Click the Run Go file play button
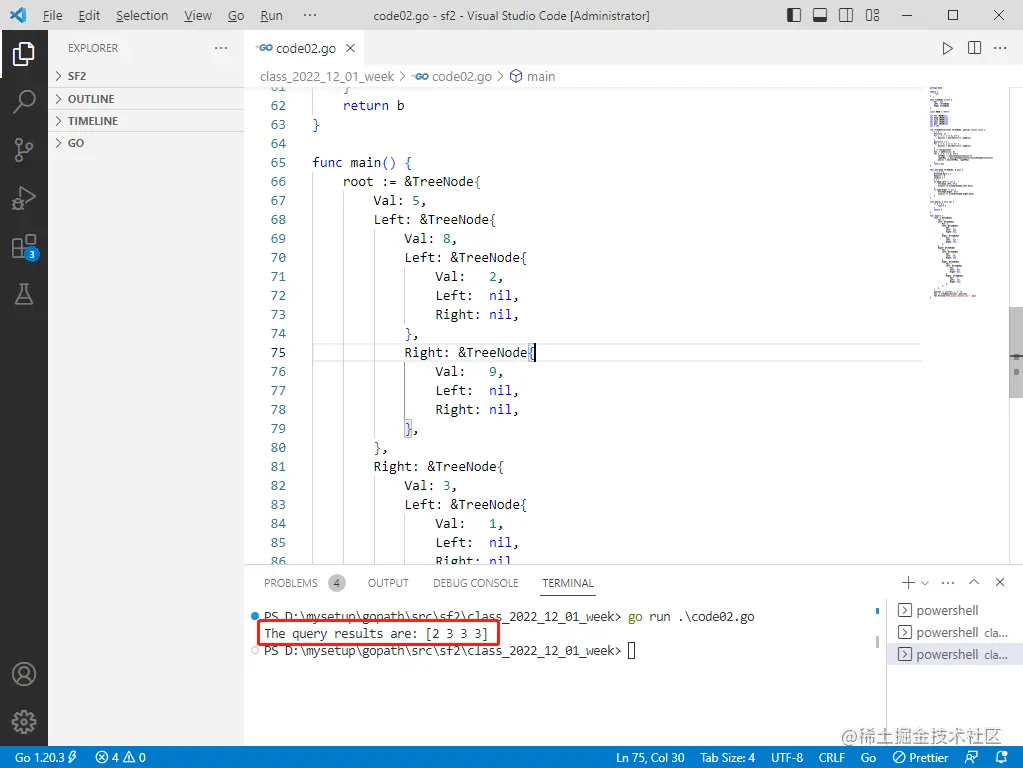This screenshot has height=768, width=1023. click(x=947, y=48)
